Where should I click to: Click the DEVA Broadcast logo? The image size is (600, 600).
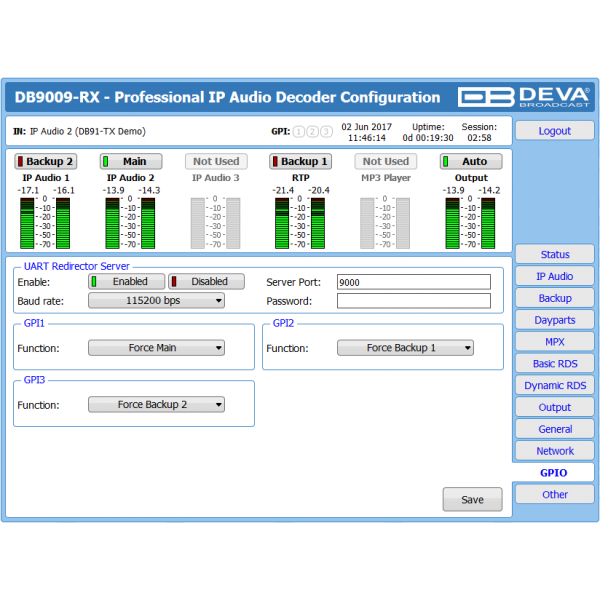523,97
